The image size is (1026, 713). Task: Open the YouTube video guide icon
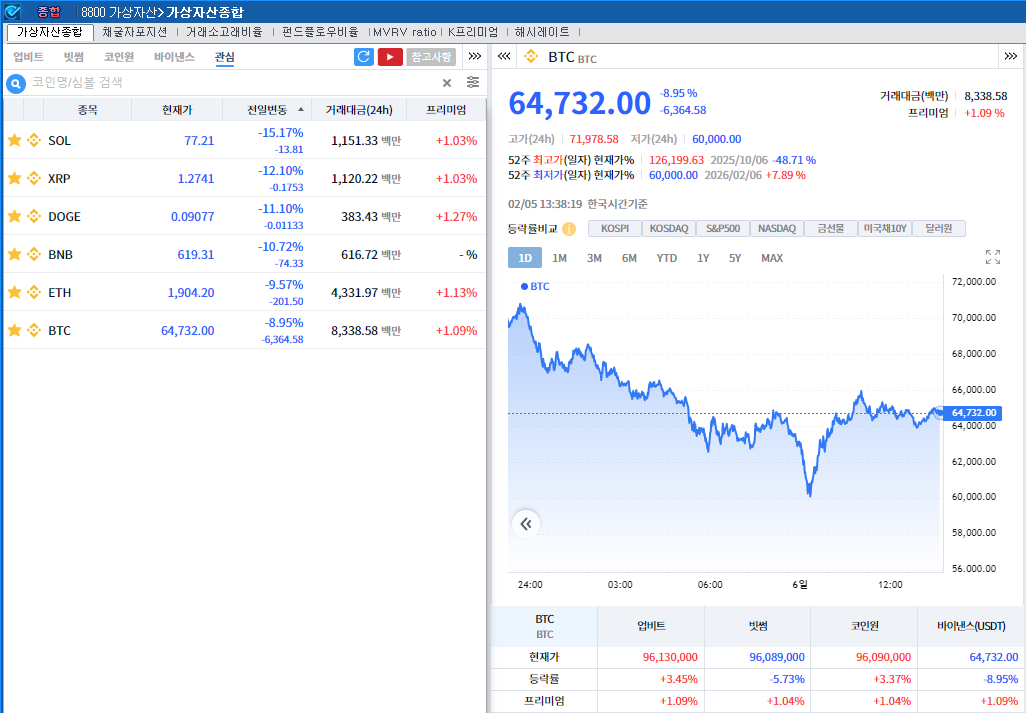pos(390,57)
